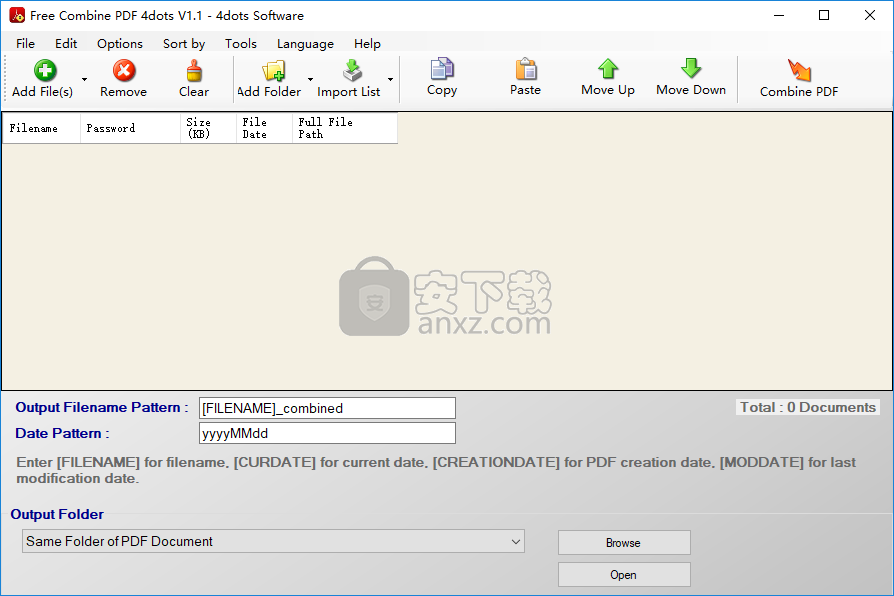Click the Copy toolbar icon
Viewport: 894px width, 596px height.
442,69
